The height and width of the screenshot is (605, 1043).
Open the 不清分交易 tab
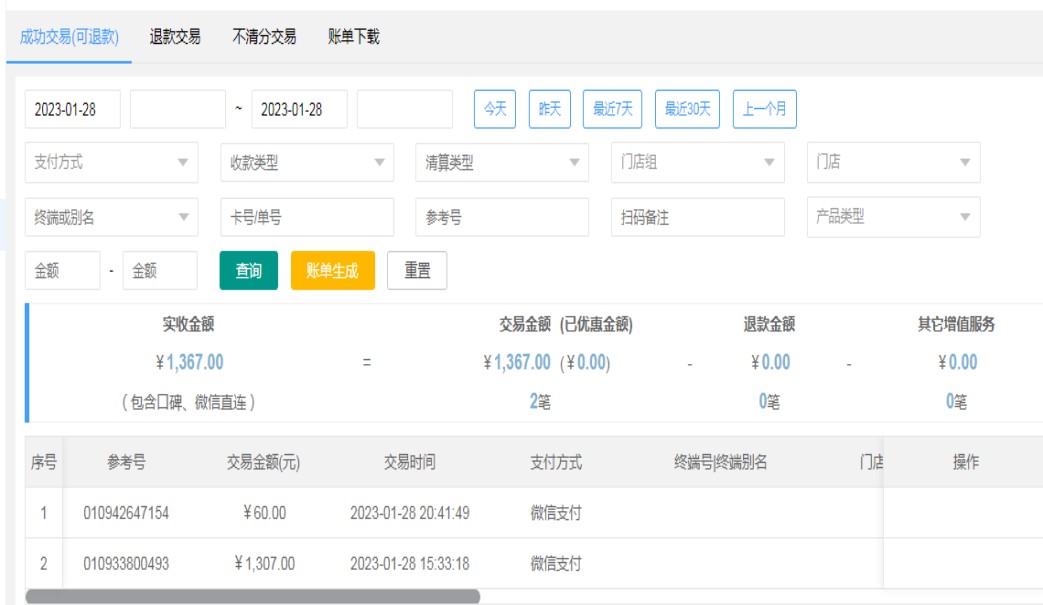264,37
